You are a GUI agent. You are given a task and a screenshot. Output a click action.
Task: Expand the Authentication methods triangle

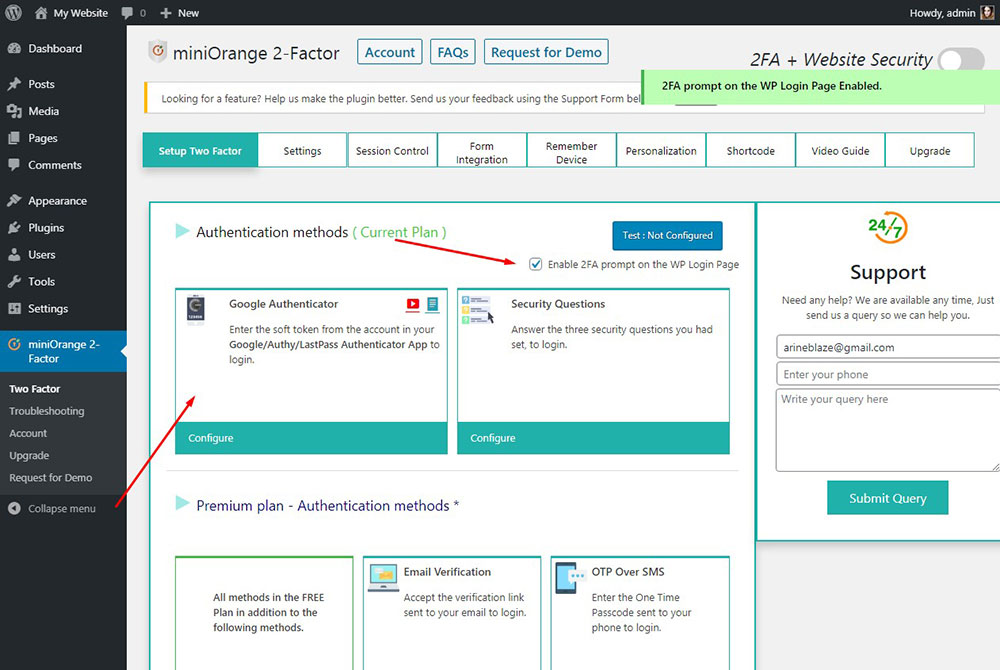click(182, 231)
